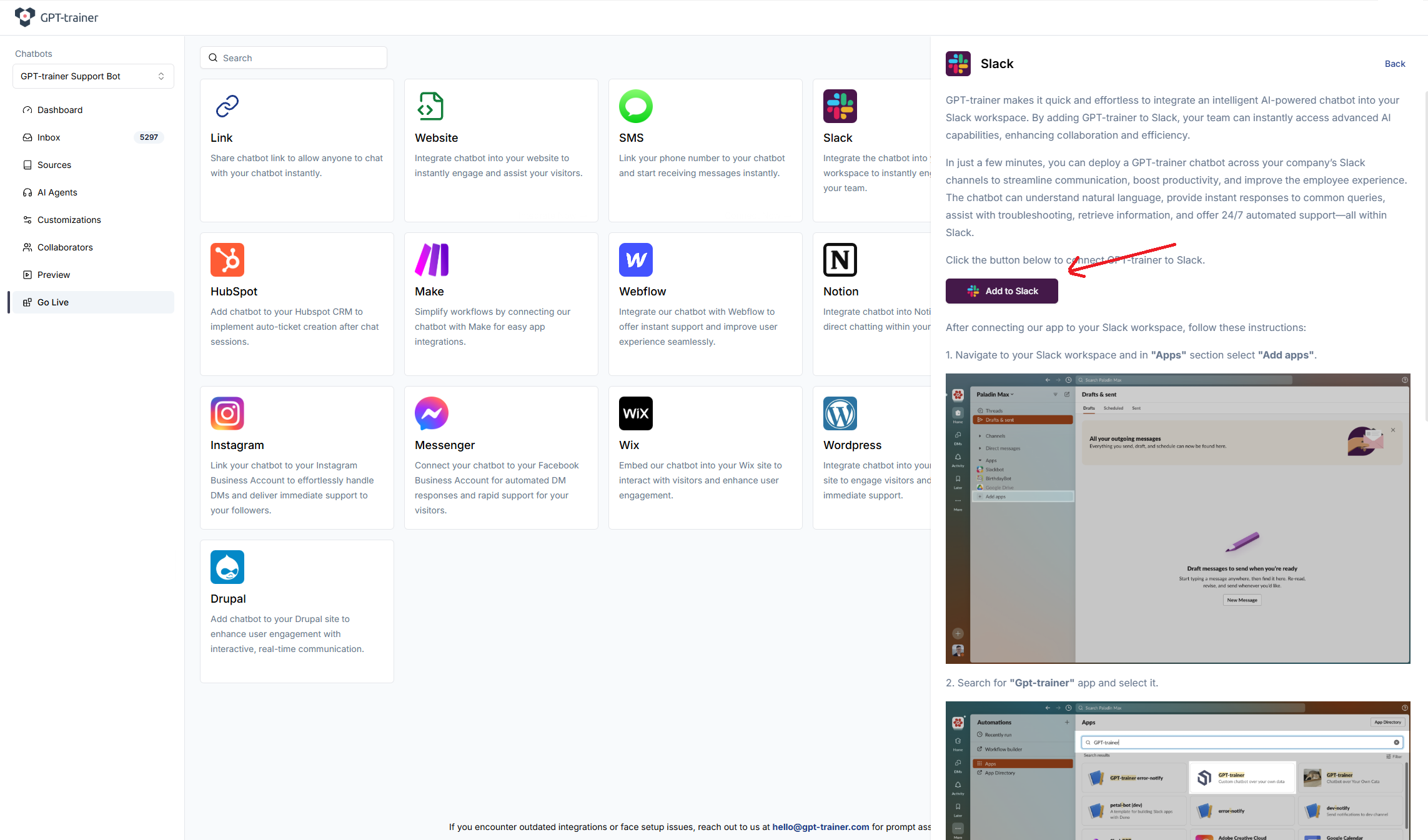This screenshot has height=840, width=1428.
Task: Click the Instagram integration icon
Action: [x=227, y=413]
